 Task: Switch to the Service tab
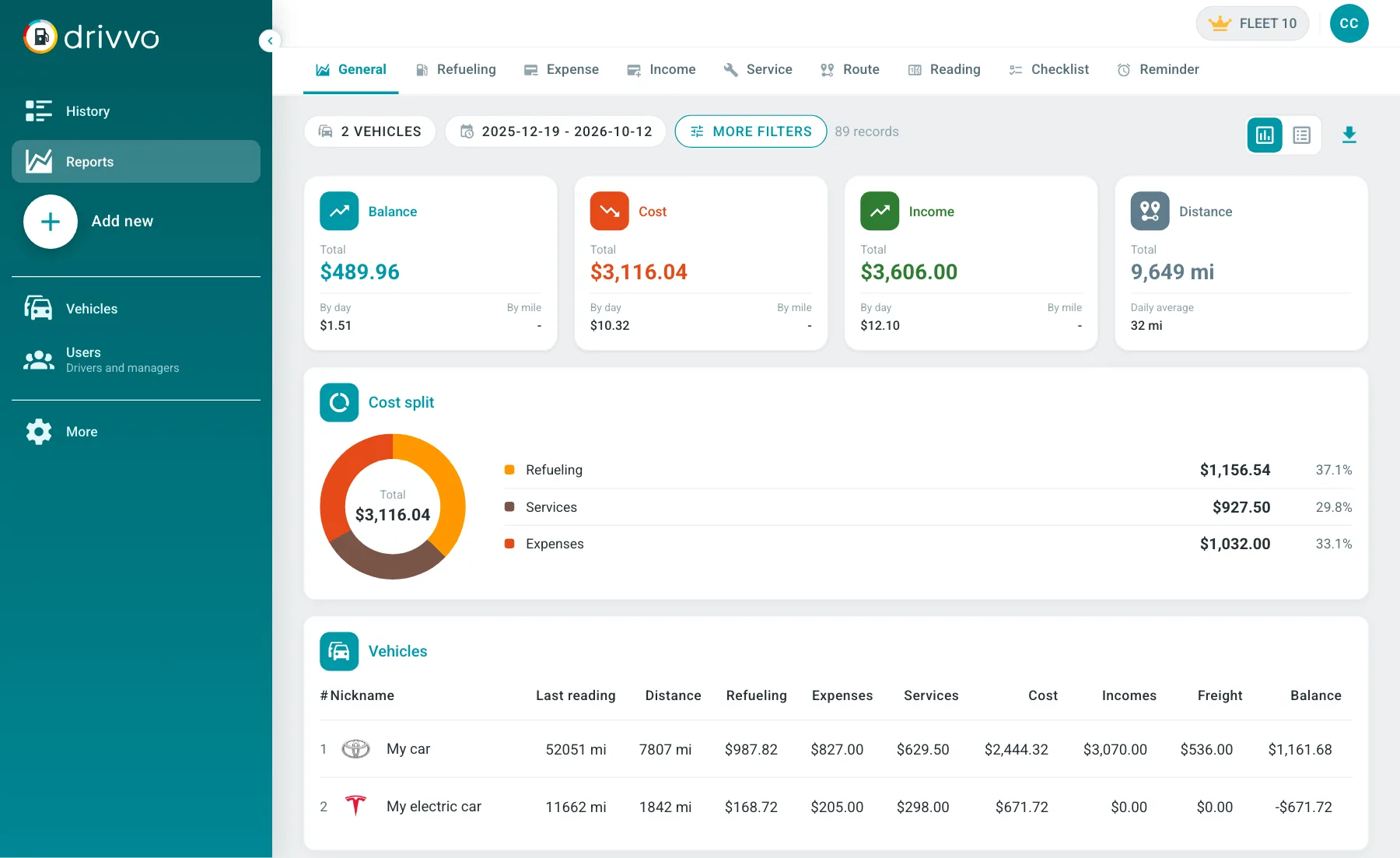click(x=758, y=70)
